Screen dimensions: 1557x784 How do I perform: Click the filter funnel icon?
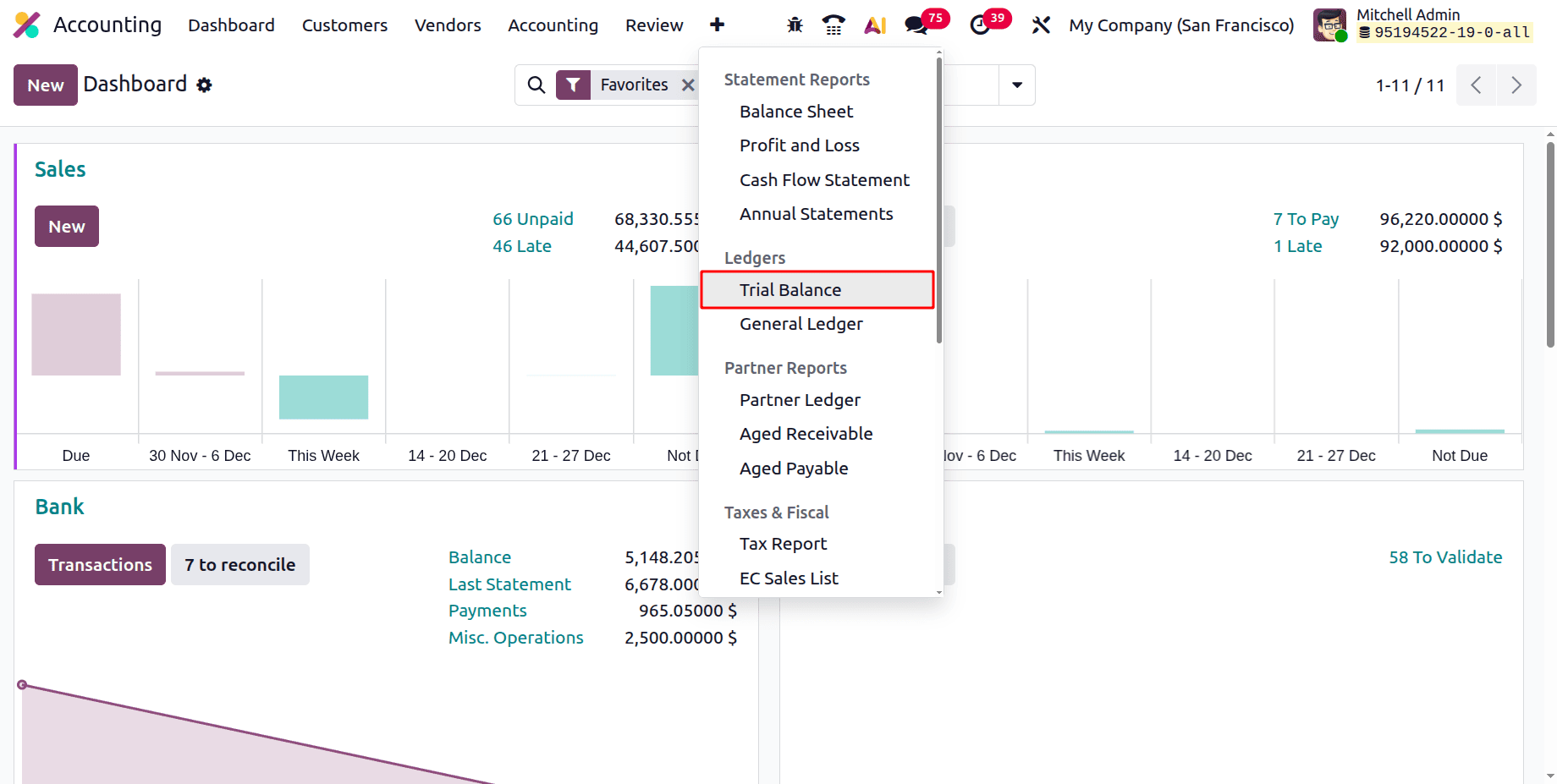(573, 85)
